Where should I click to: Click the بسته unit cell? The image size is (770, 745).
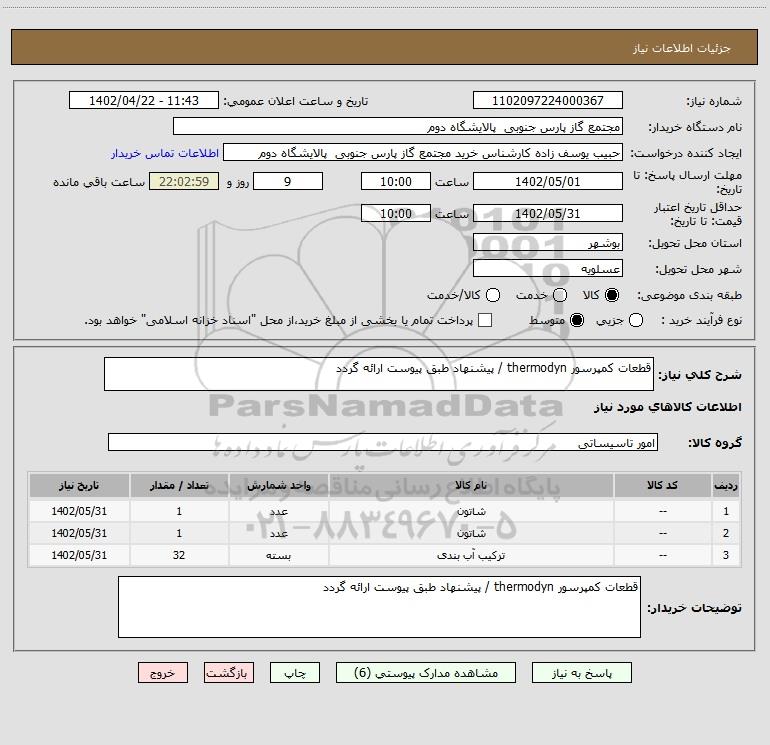(278, 555)
